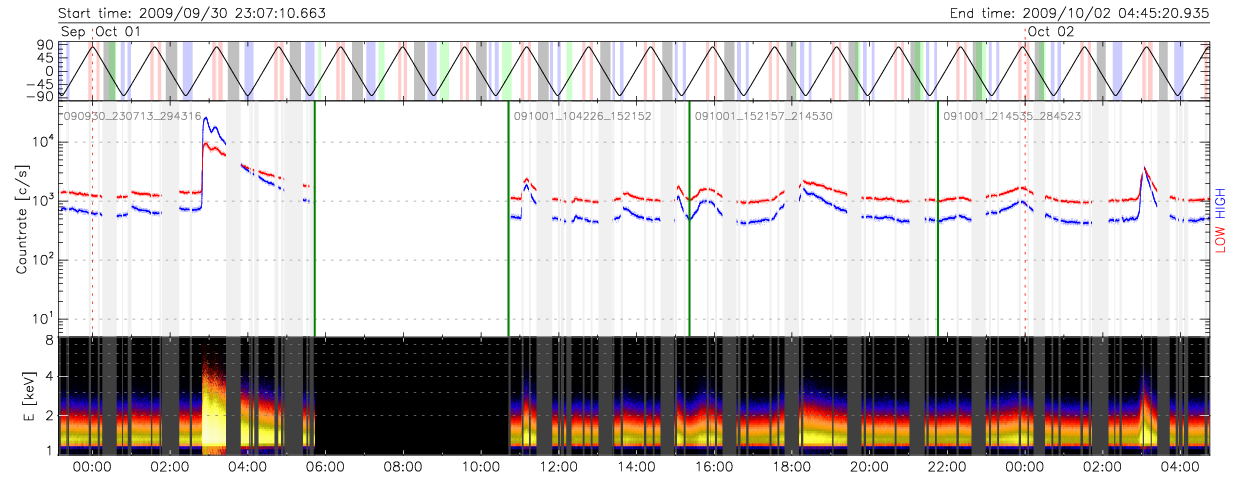Click the Oct 02 date marker label
1240x480 pixels.
pyautogui.click(x=1051, y=32)
